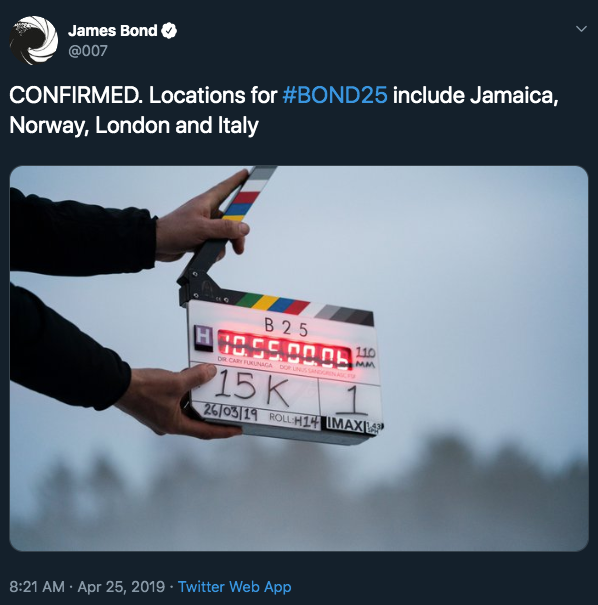Click the H camera letter on slate
Screen dimensions: 598x605
click(x=203, y=336)
